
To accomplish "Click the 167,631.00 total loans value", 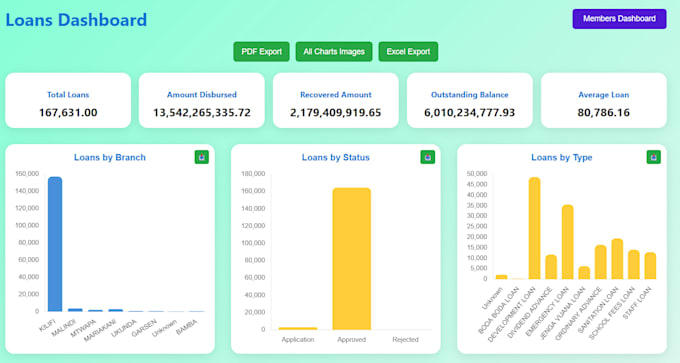I will click(68, 113).
